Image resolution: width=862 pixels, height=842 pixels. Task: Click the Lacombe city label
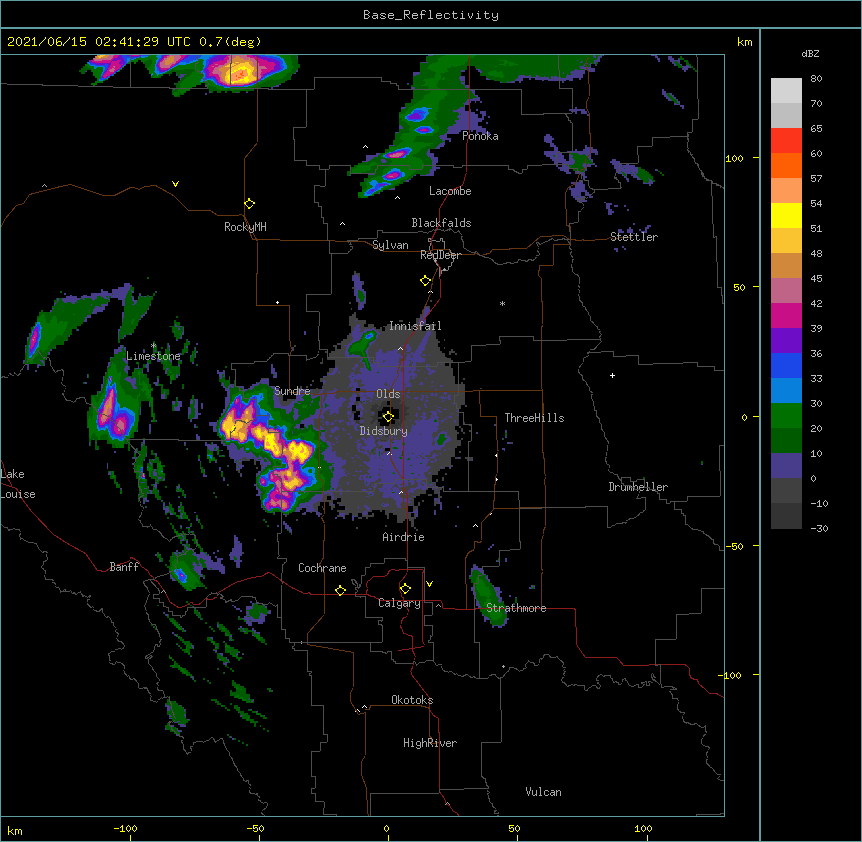(450, 191)
